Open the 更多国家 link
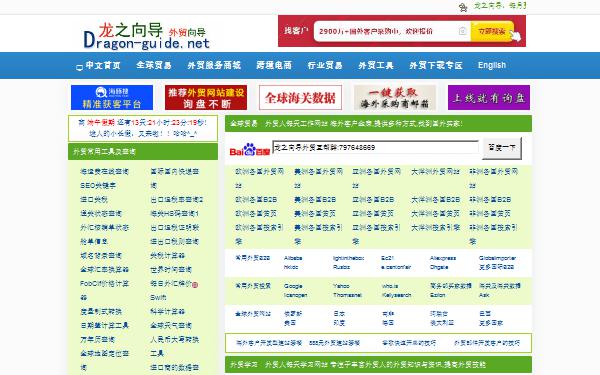The width and height of the screenshot is (600, 375). point(491,323)
